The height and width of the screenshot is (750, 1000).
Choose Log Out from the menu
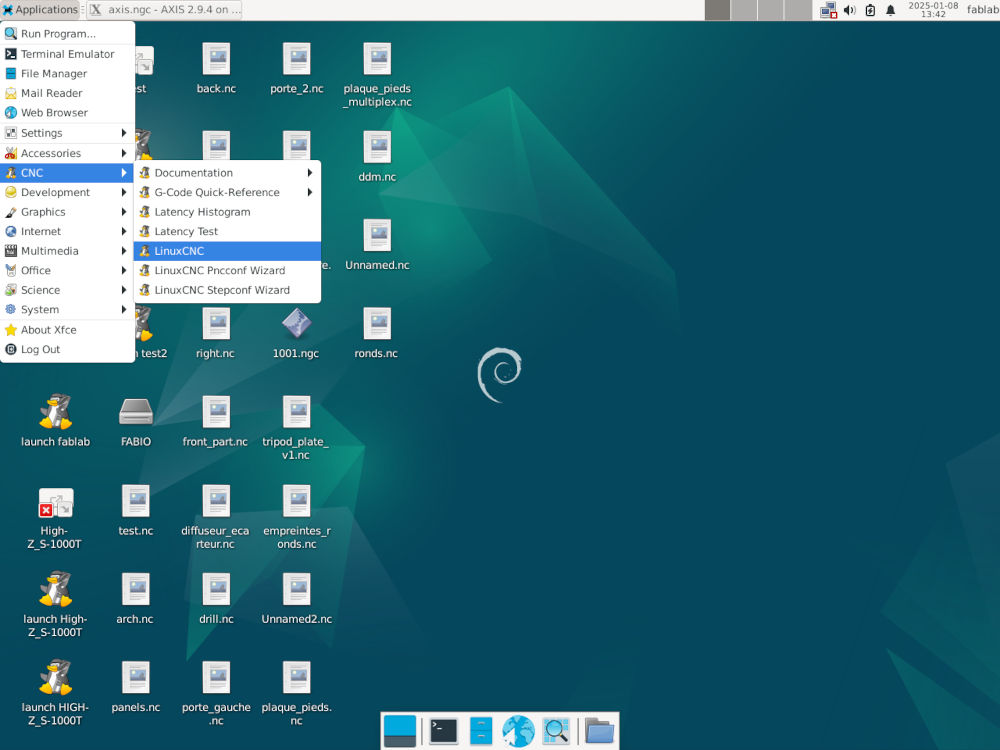[x=67, y=349]
